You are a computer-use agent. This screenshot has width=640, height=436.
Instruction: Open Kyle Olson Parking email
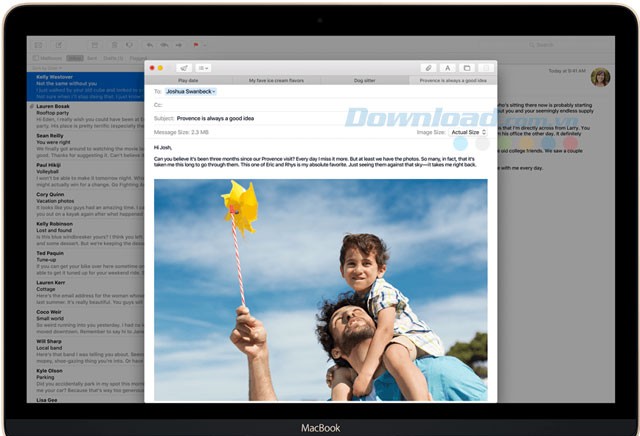pos(85,381)
